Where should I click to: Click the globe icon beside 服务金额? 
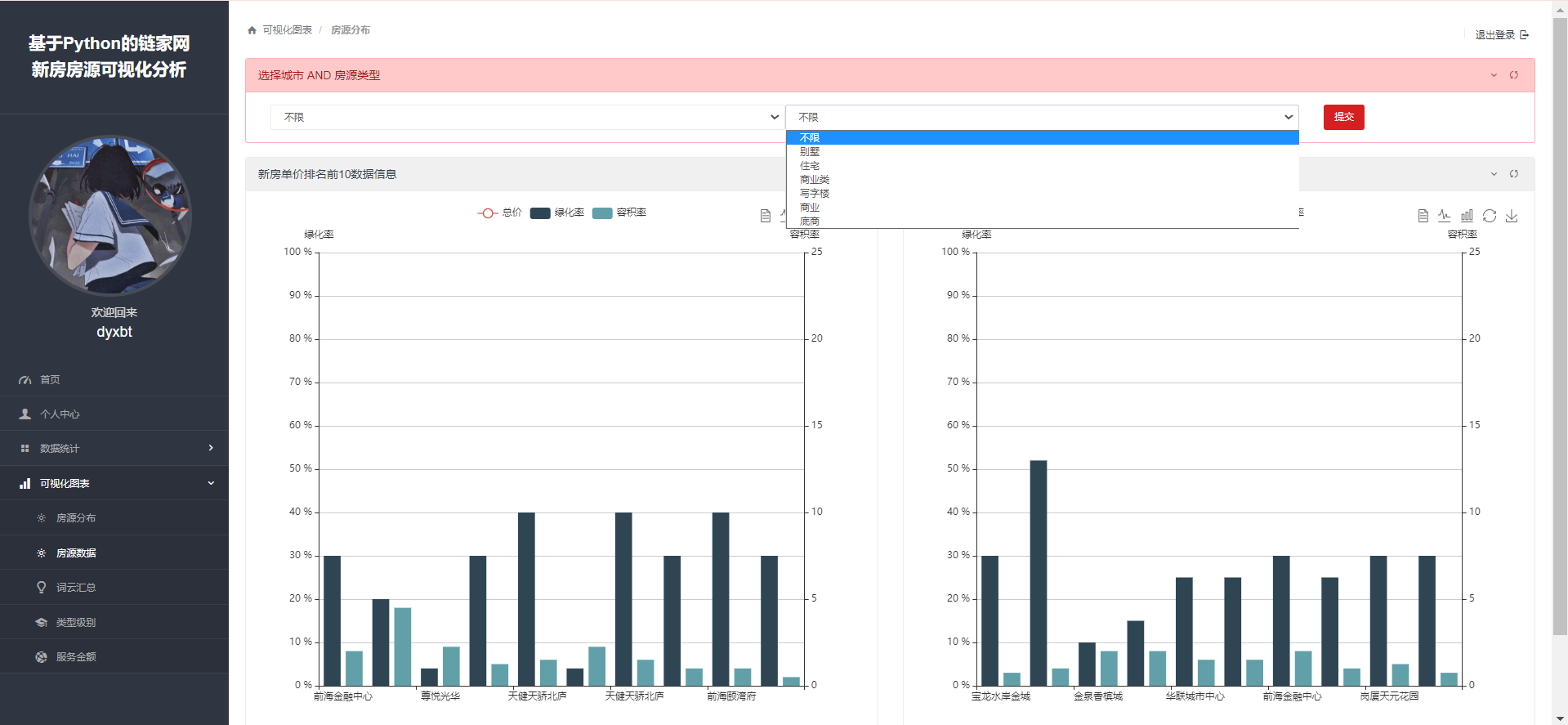point(42,657)
